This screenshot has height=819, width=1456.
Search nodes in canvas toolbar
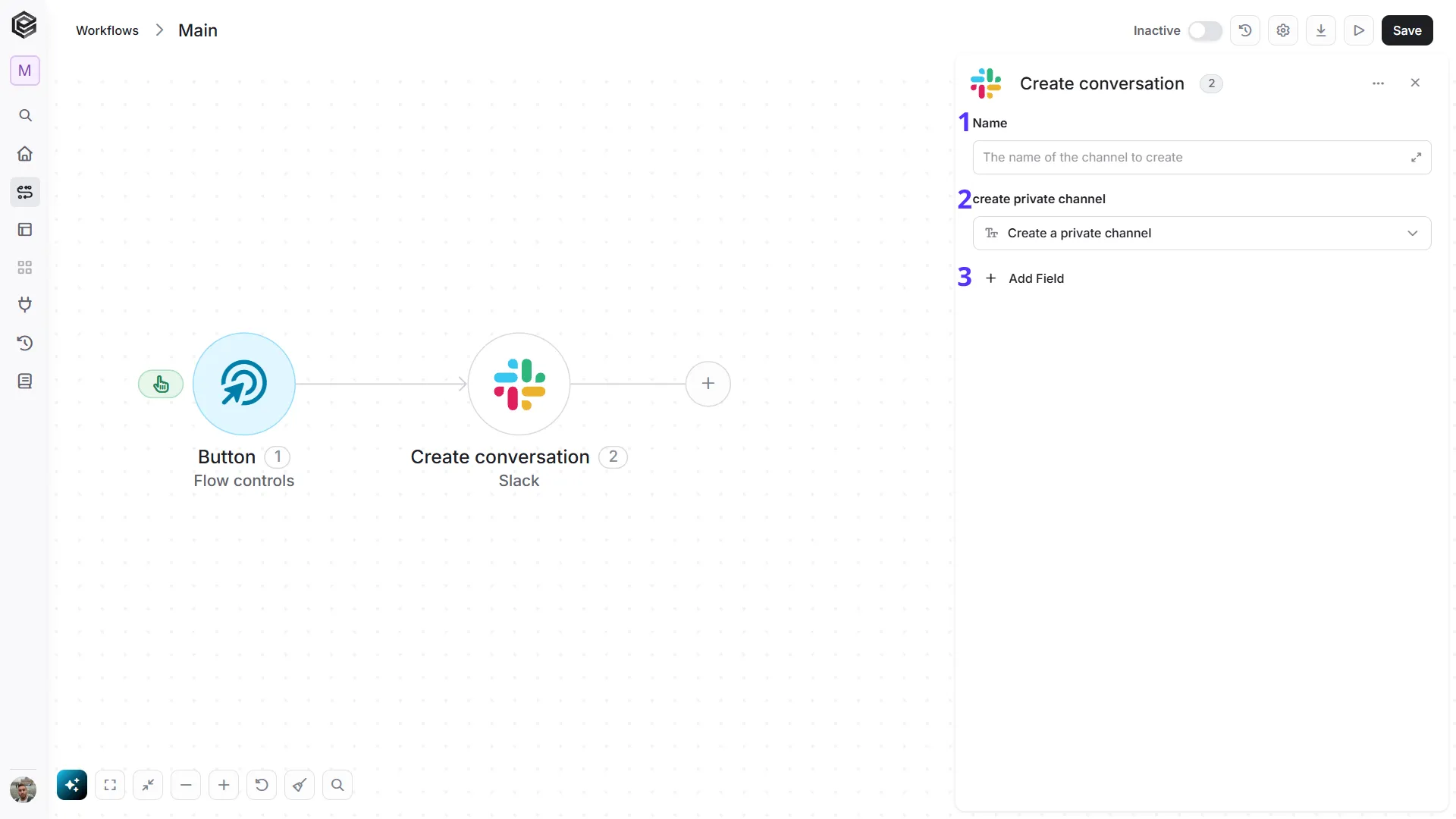(337, 785)
